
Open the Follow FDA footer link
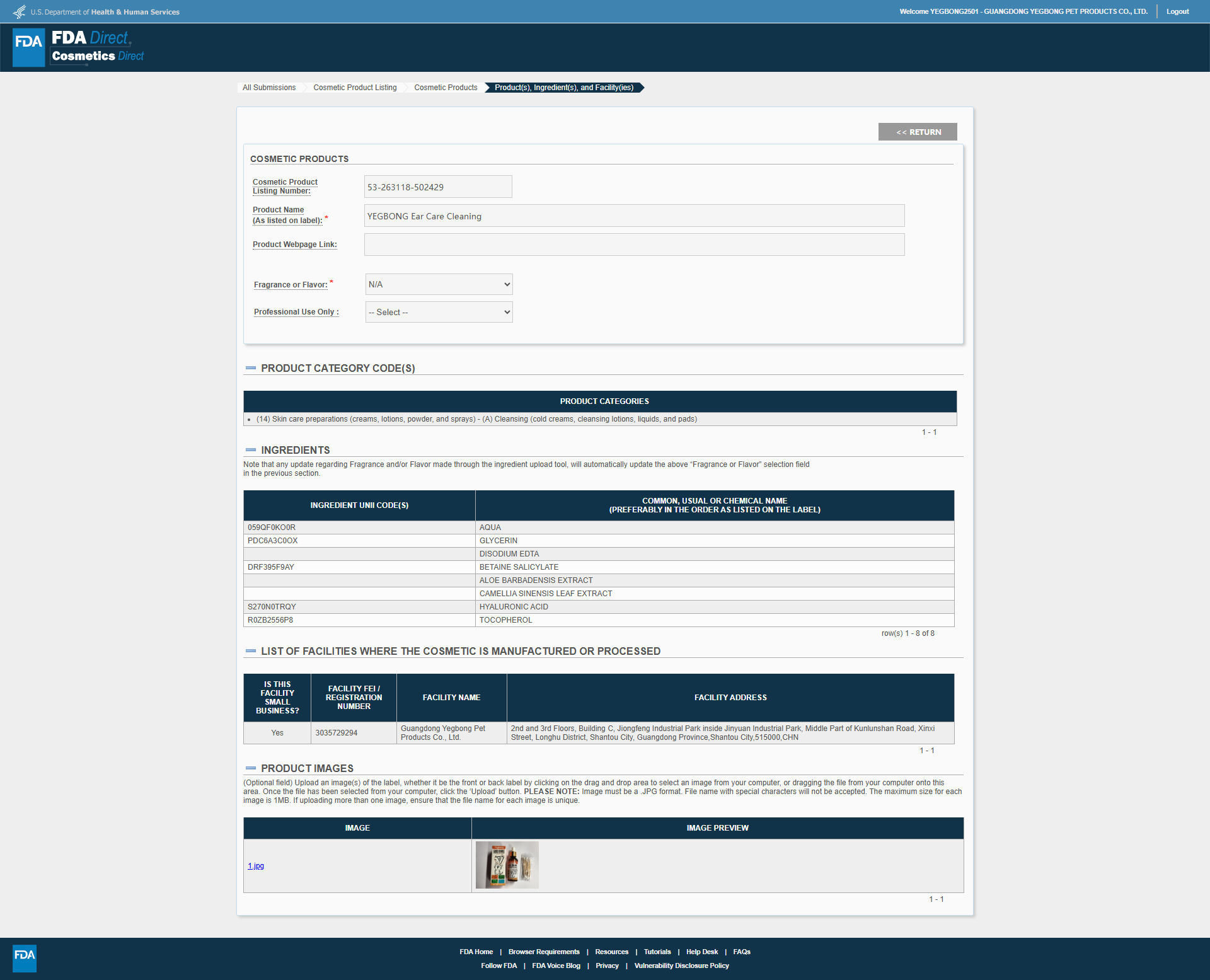click(498, 966)
